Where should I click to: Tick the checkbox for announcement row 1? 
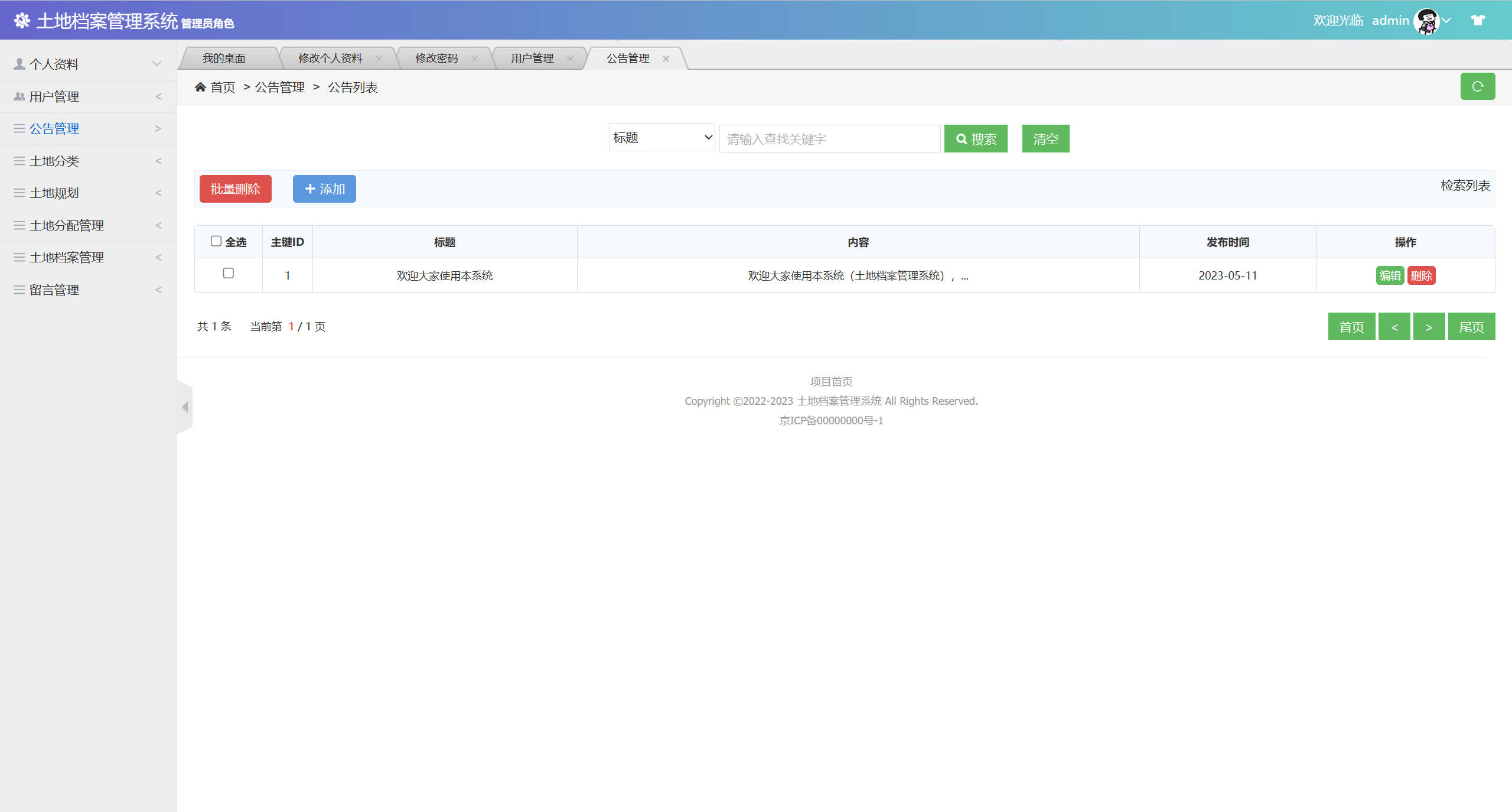[228, 274]
